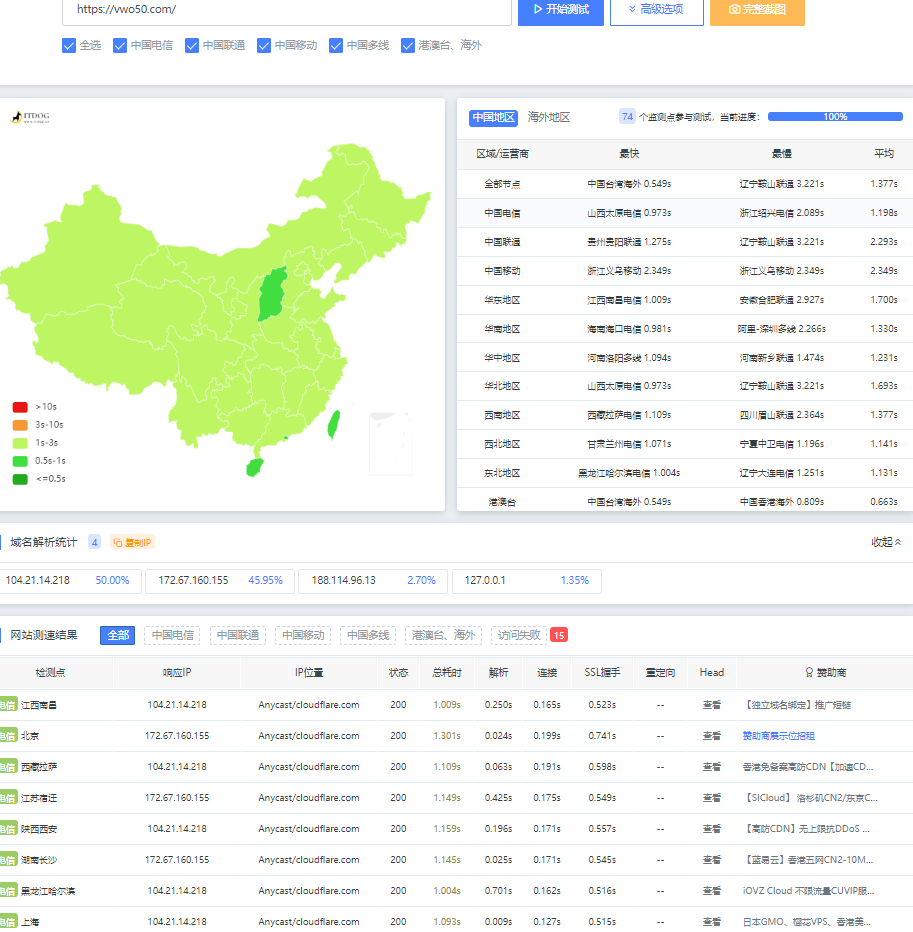
Task: Click the 完整截图 full screenshot button
Action: [757, 10]
